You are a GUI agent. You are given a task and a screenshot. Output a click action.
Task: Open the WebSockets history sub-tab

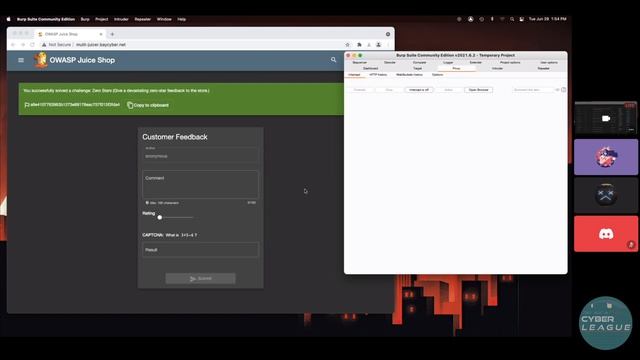point(409,75)
